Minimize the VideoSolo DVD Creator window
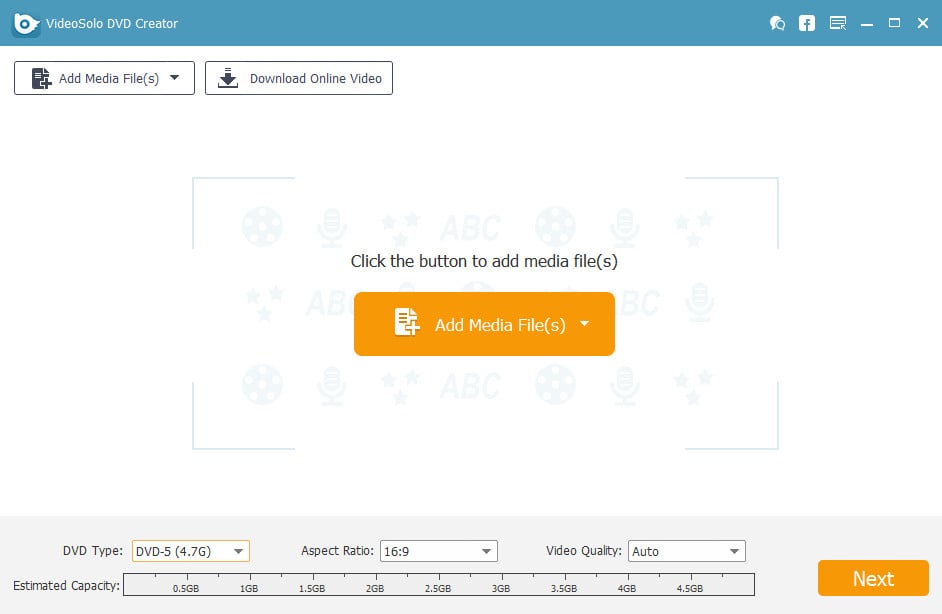 click(x=866, y=25)
